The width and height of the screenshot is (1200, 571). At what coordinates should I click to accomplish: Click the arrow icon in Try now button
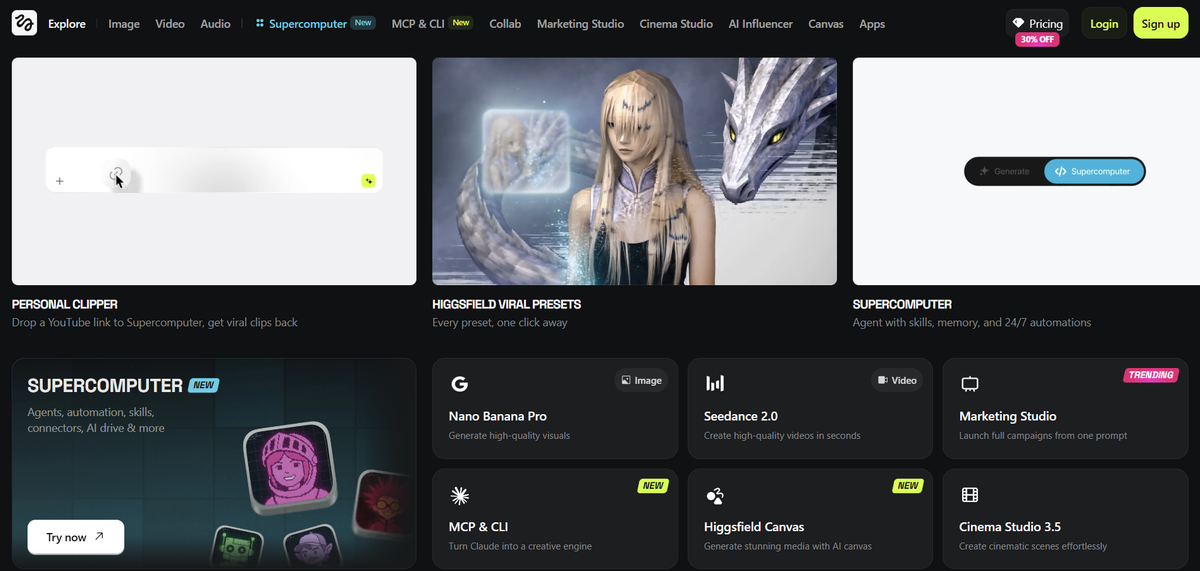point(99,537)
